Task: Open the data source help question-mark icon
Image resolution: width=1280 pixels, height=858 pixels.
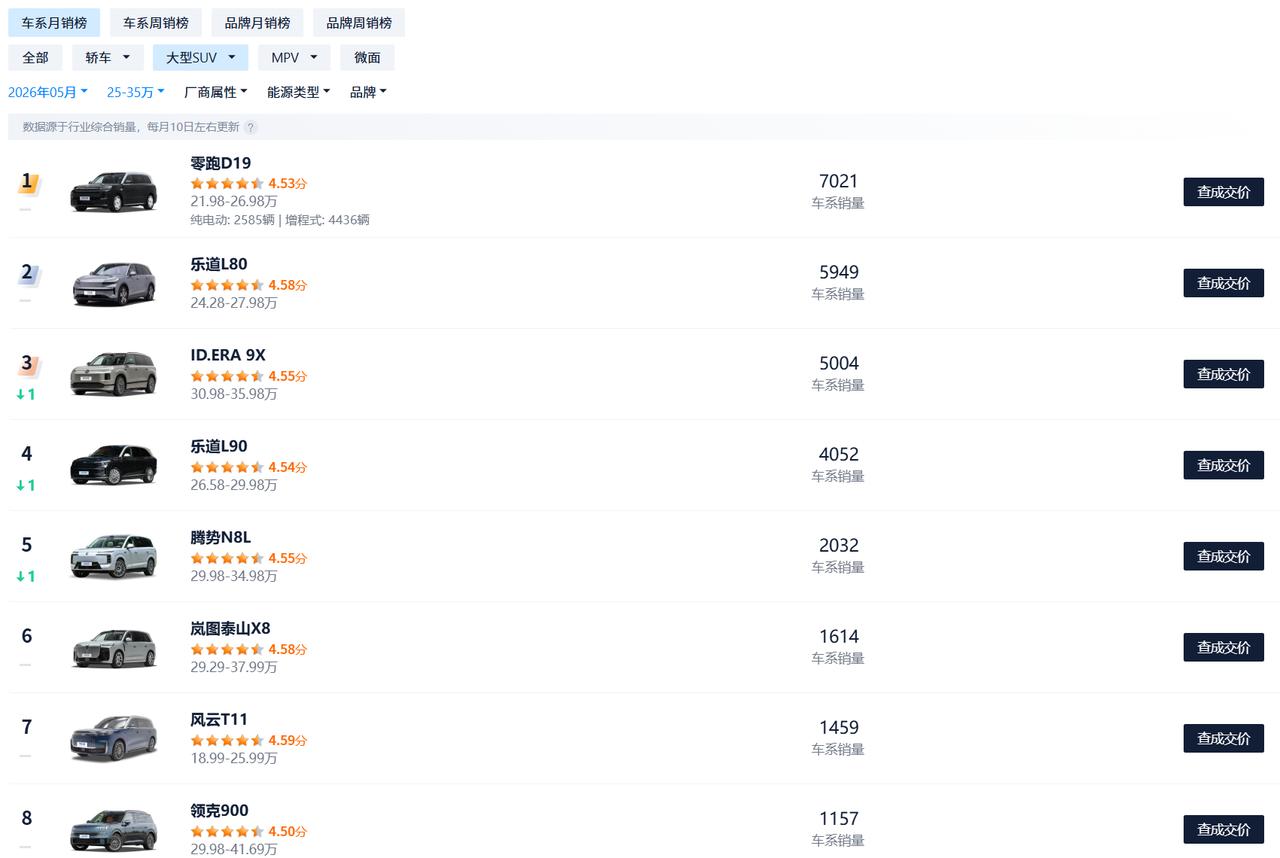Action: pyautogui.click(x=251, y=127)
